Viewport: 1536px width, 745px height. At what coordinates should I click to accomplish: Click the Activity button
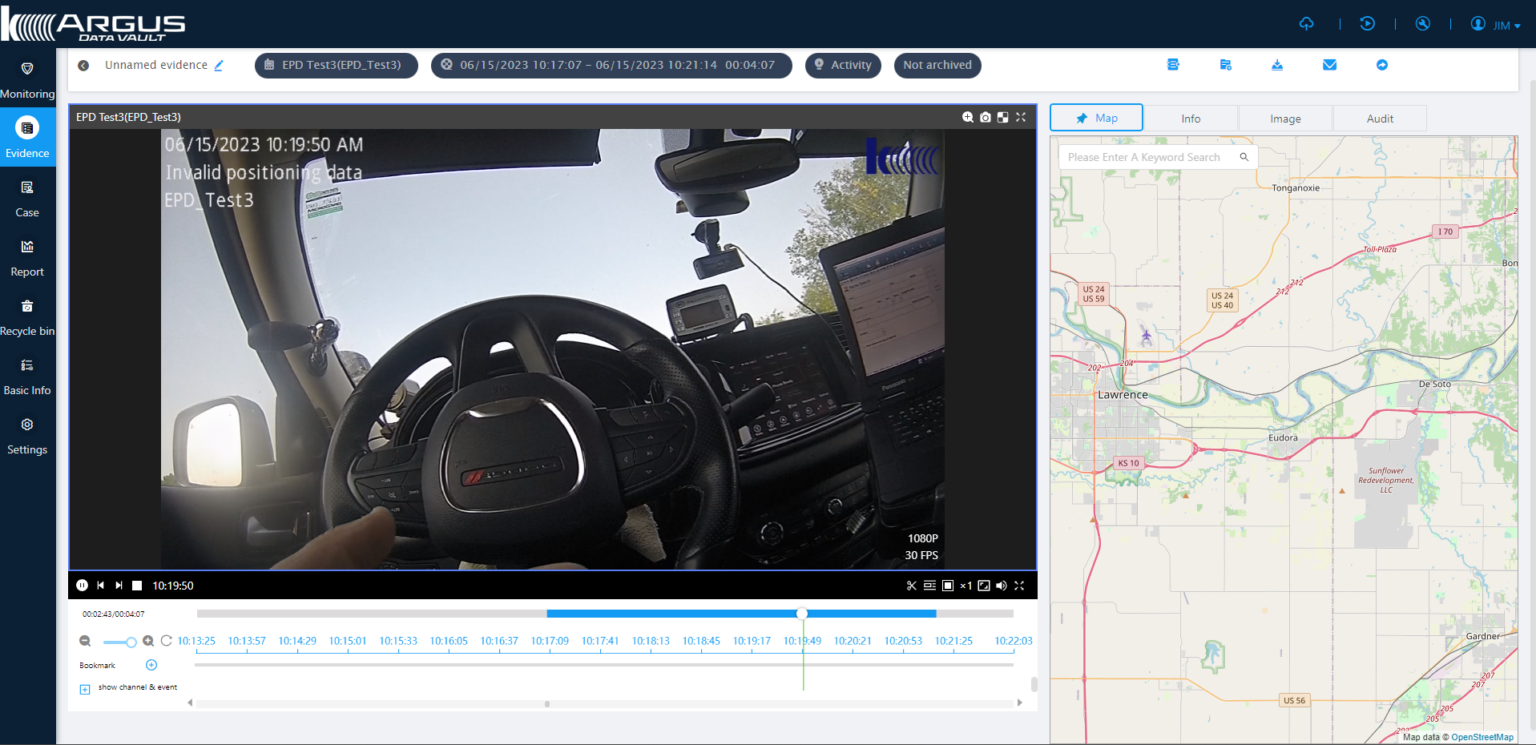tap(842, 65)
